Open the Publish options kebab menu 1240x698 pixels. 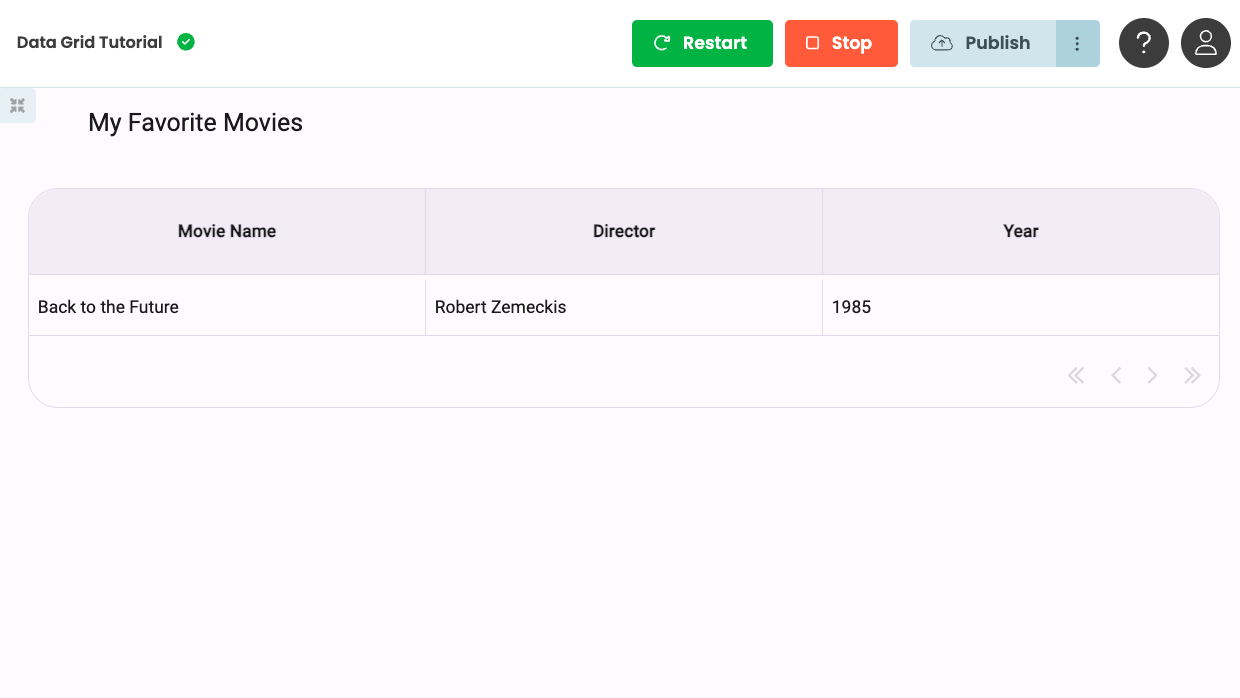1077,43
